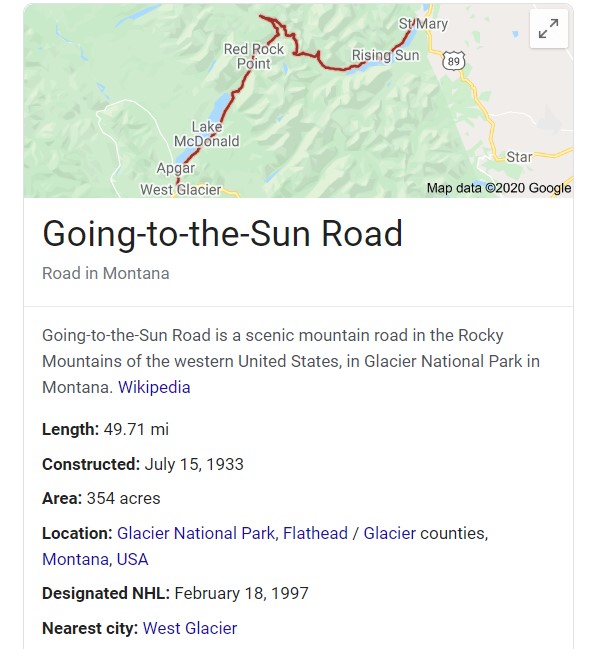The image size is (595, 649).
Task: Click Red Rock Point on the map
Action: (x=254, y=56)
